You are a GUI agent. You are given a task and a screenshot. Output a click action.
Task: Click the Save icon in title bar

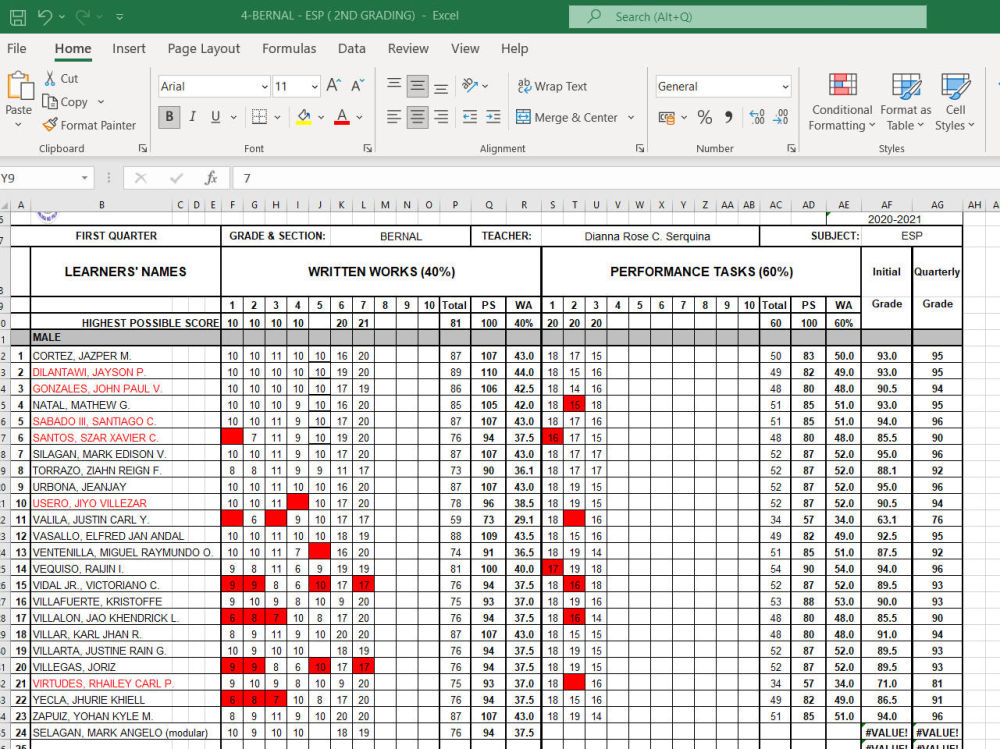click(18, 17)
